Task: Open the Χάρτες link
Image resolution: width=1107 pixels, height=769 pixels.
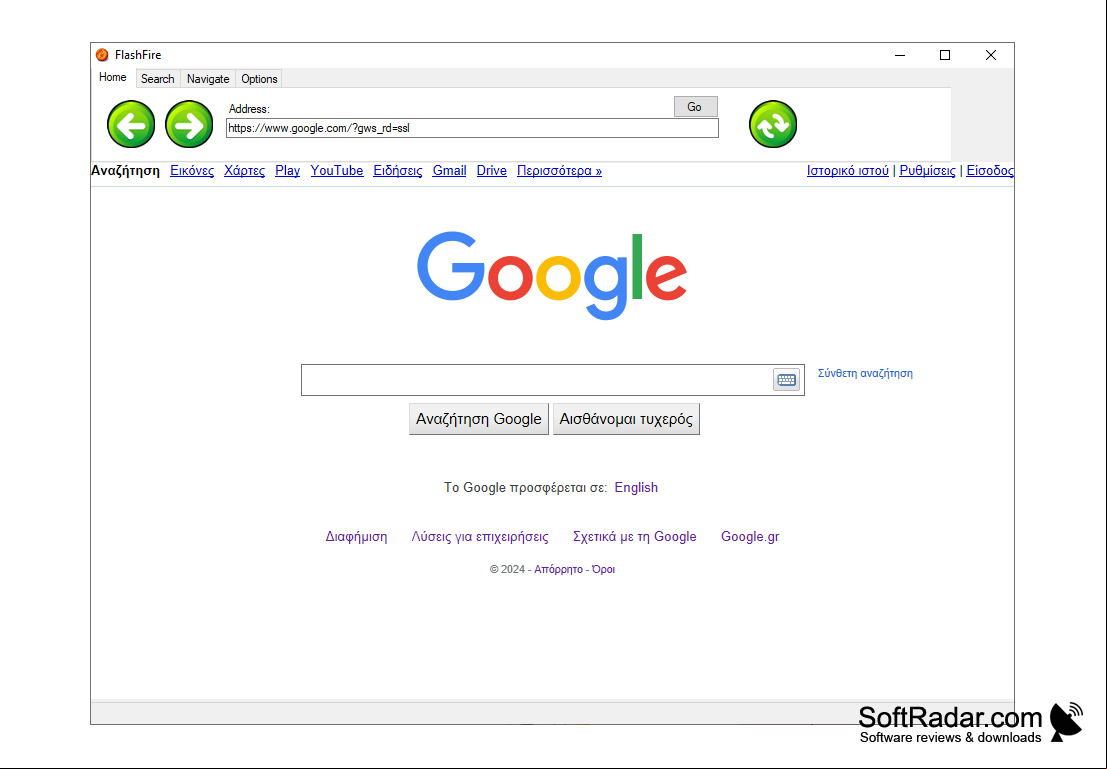Action: point(244,171)
